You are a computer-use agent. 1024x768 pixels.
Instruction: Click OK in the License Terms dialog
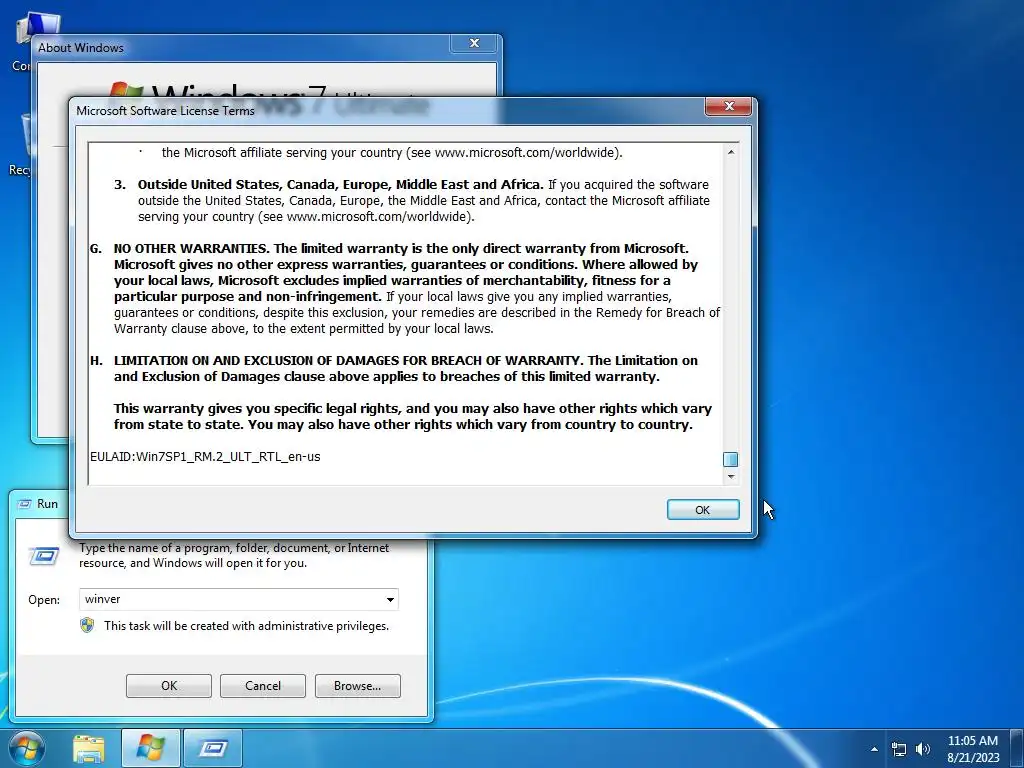(703, 510)
